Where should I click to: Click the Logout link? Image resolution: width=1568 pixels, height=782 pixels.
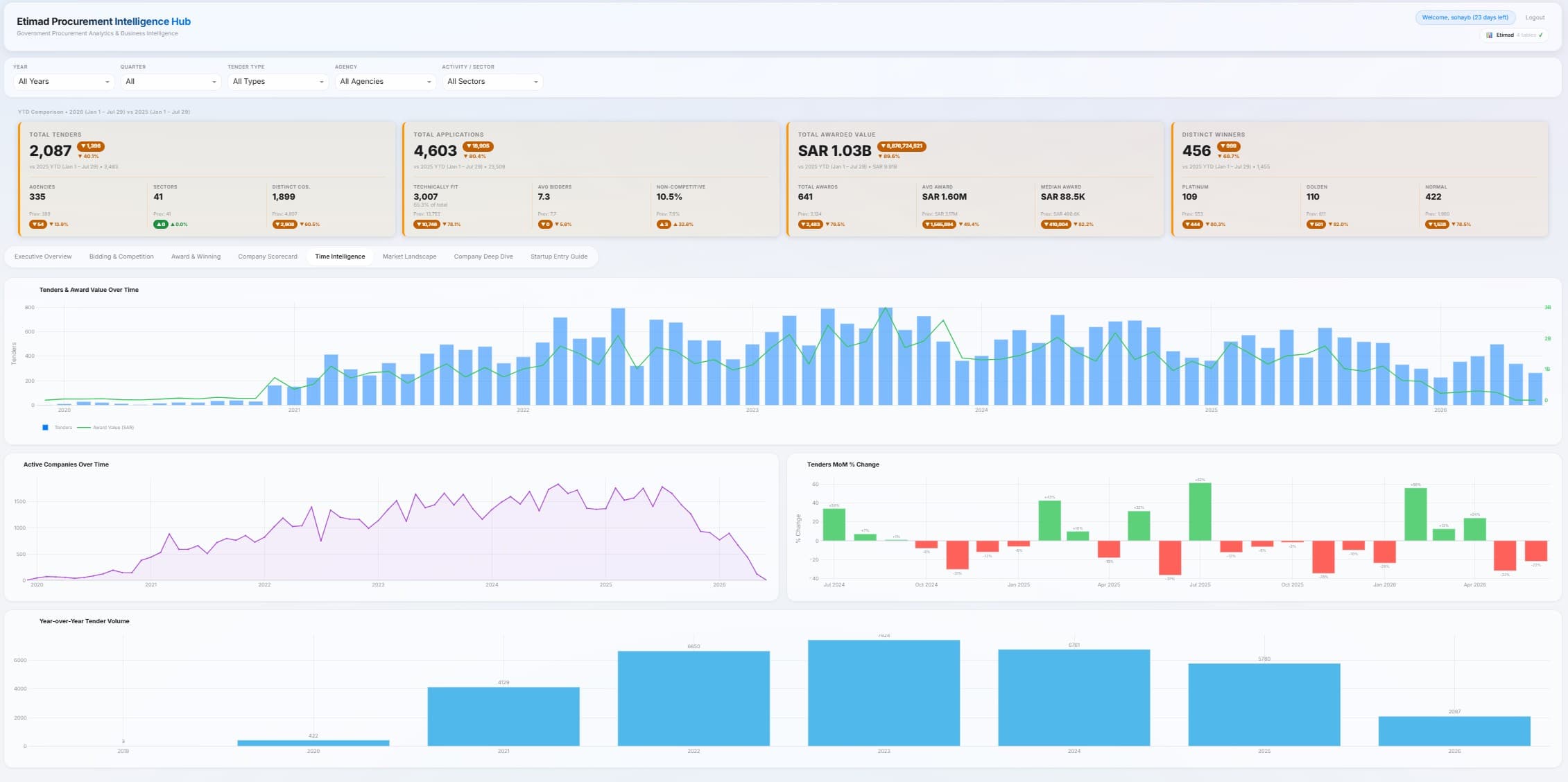tap(1535, 17)
